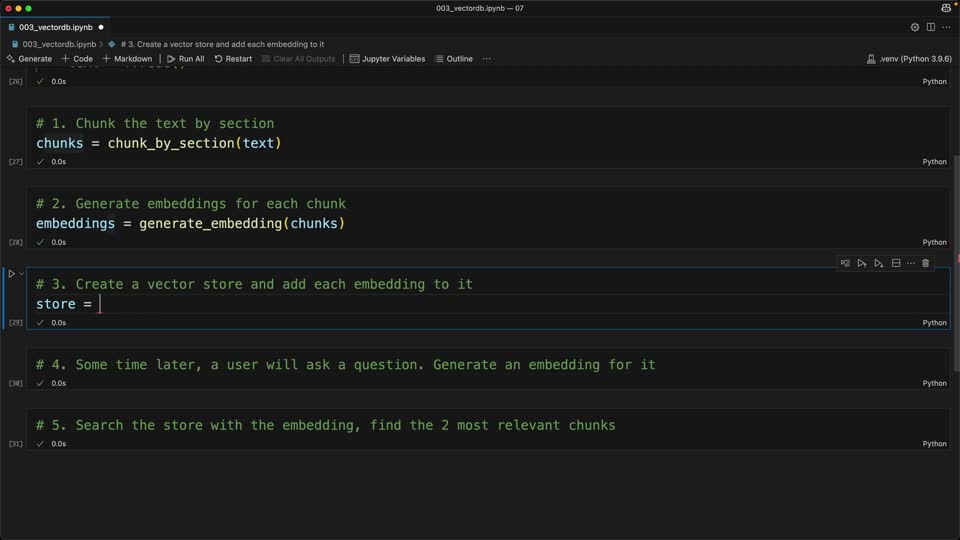Click comment '# 4. Some time later, a user will ask'
960x540 pixels.
point(345,365)
